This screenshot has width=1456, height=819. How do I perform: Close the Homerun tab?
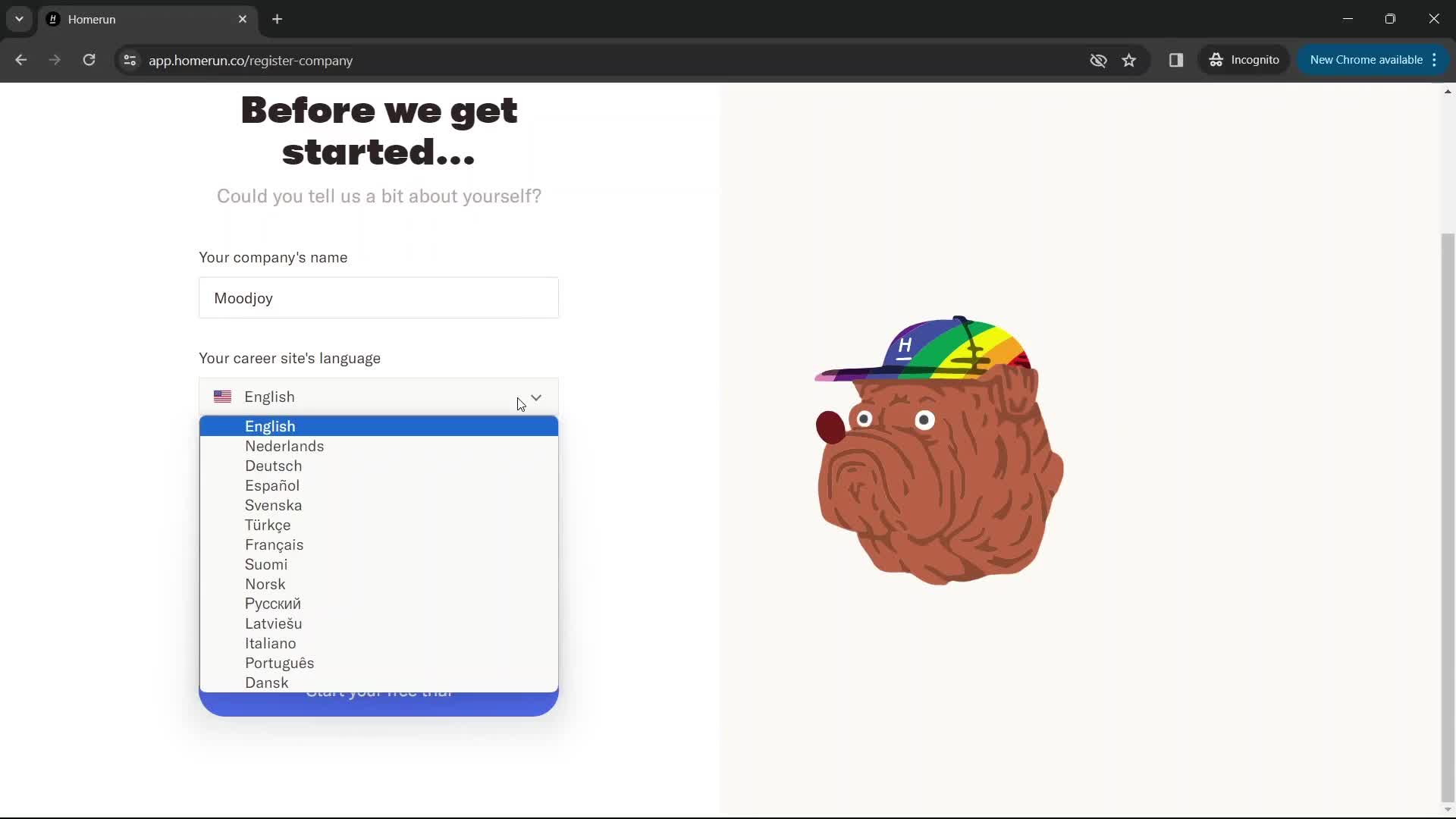pos(243,19)
